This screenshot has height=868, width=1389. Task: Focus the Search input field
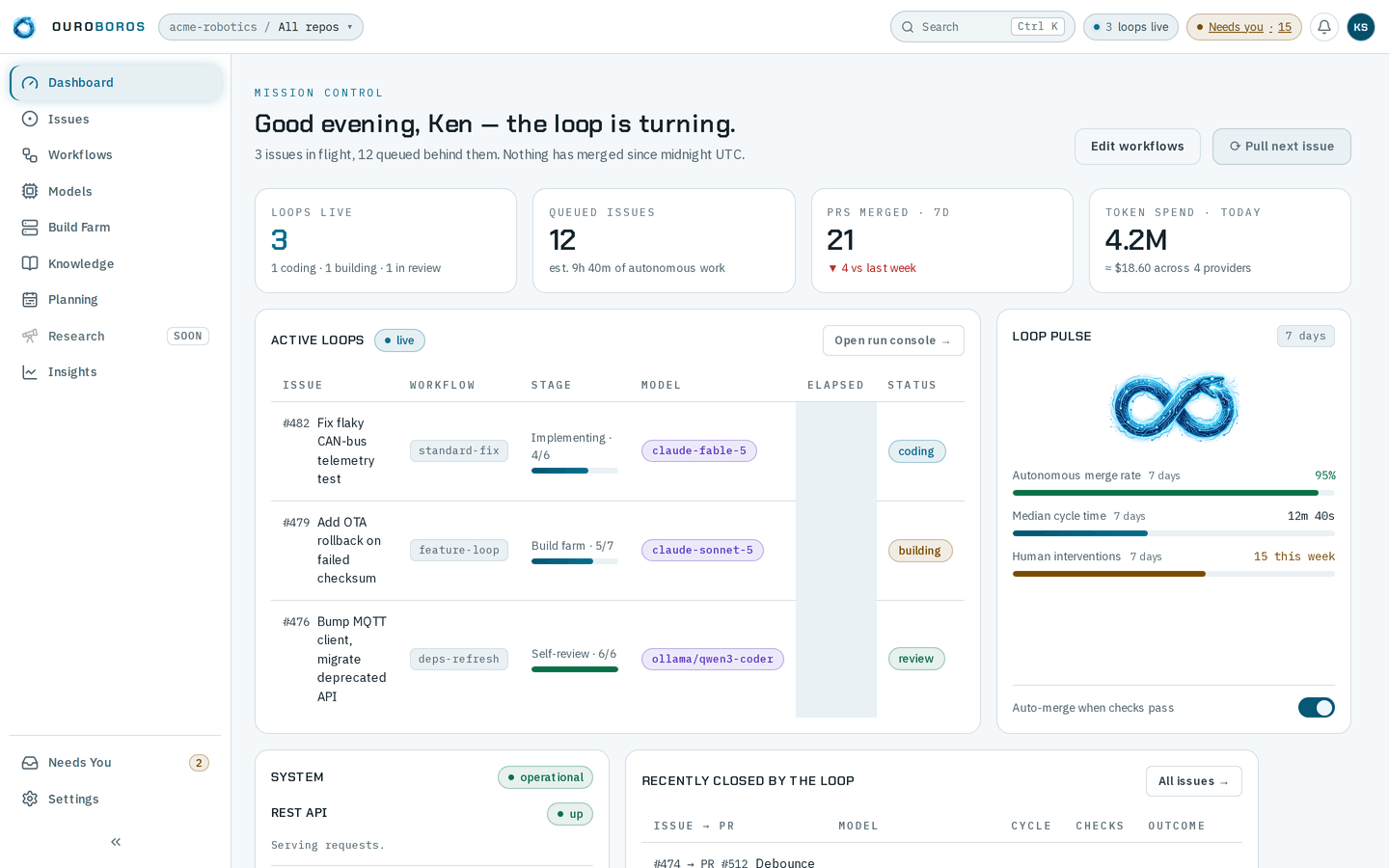coord(982,27)
